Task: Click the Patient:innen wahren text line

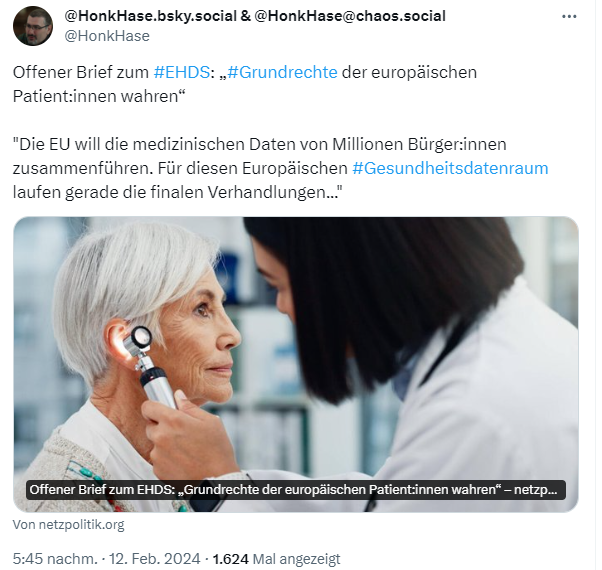Action: (99, 96)
